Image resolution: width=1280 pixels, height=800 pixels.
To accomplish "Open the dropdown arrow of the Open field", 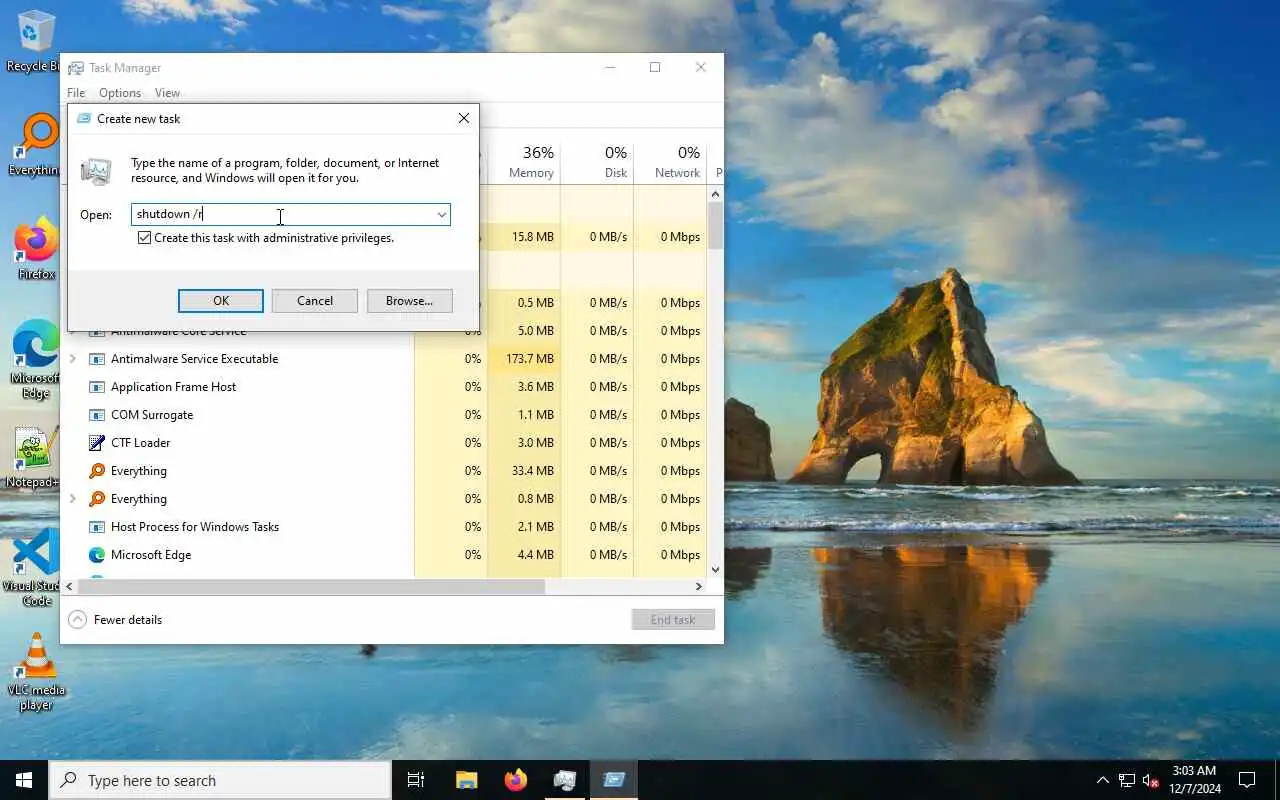I will pyautogui.click(x=441, y=214).
